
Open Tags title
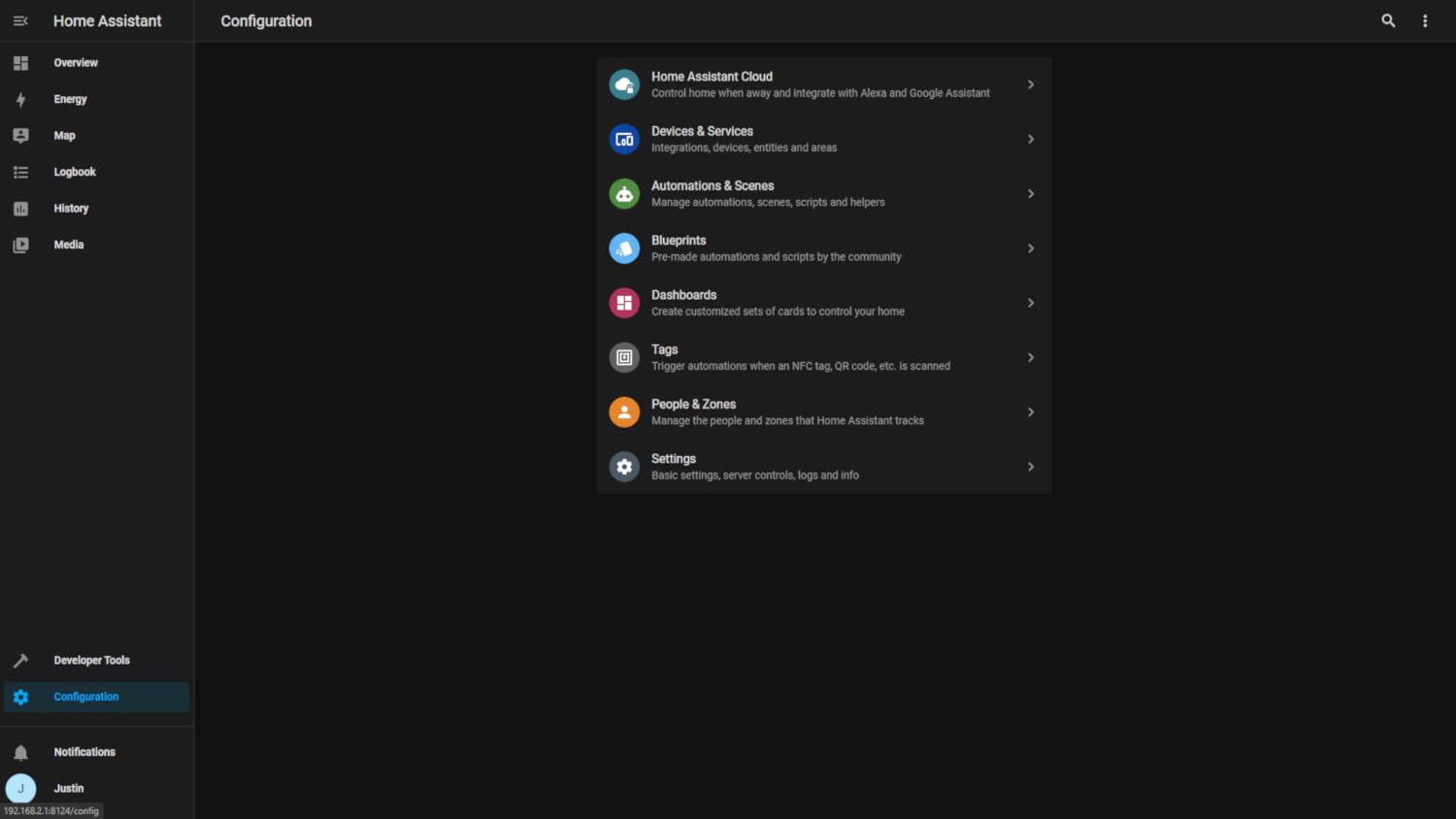pyautogui.click(x=664, y=349)
